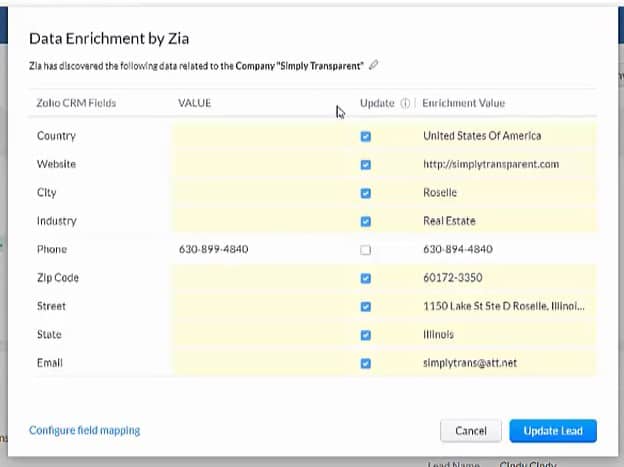Click the Industry field label

[57, 221]
